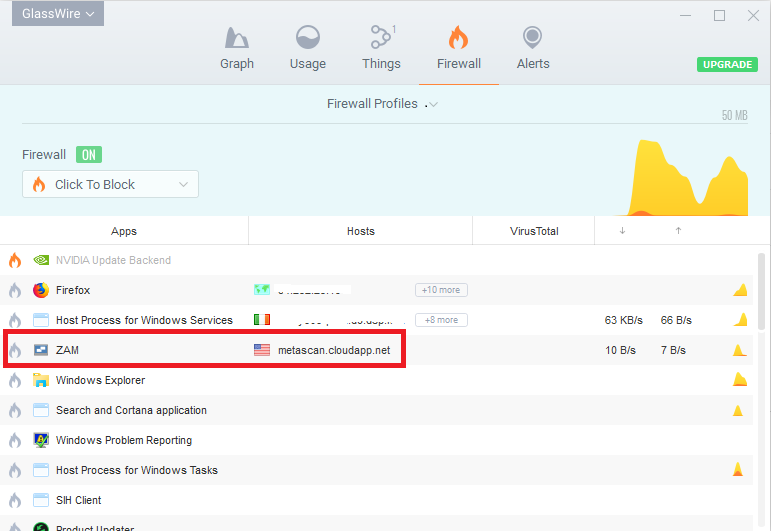Select the Windows Problem Reporting row label
Image resolution: width=771 pixels, height=531 pixels.
(124, 440)
